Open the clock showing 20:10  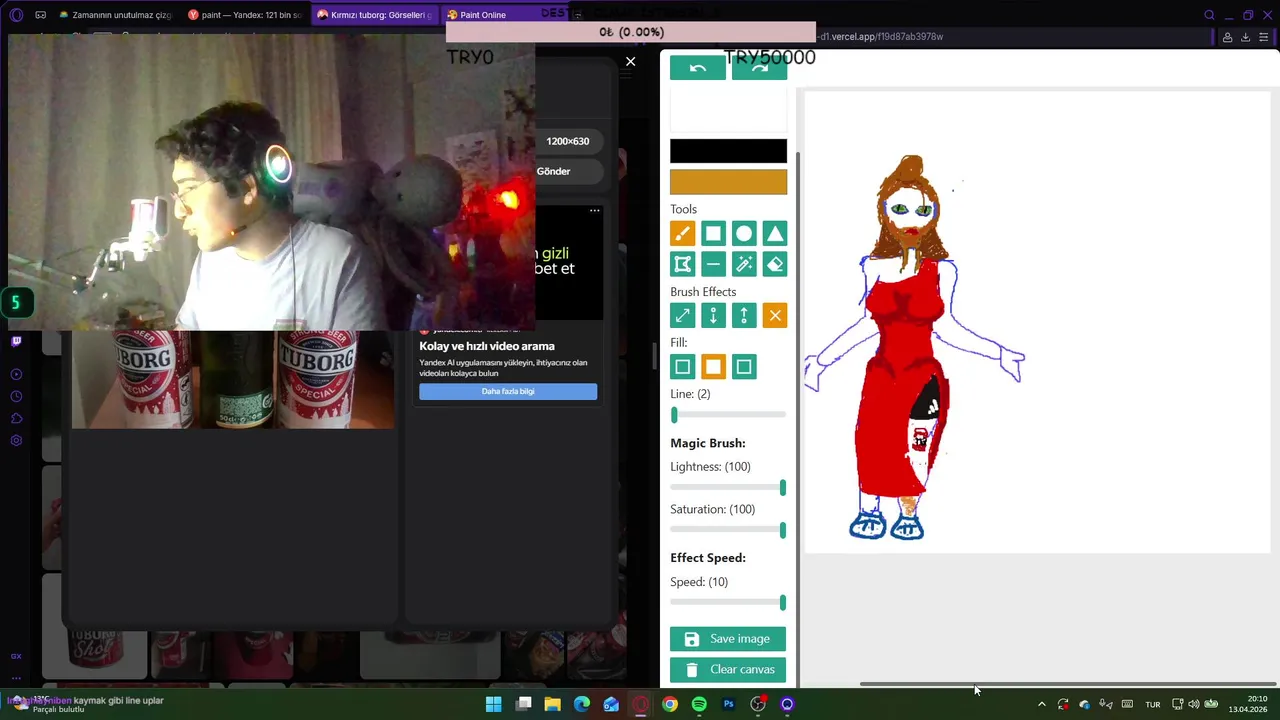point(1250,704)
